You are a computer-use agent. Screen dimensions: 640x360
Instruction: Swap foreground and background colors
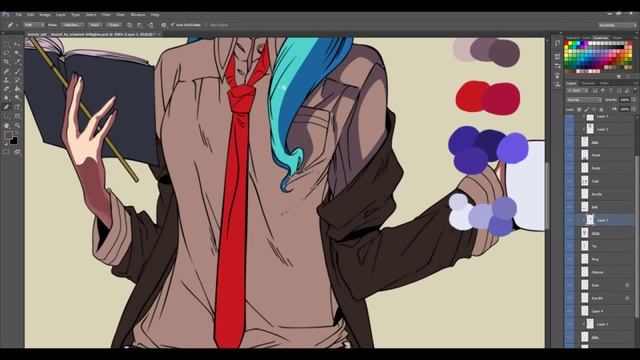coord(16,133)
